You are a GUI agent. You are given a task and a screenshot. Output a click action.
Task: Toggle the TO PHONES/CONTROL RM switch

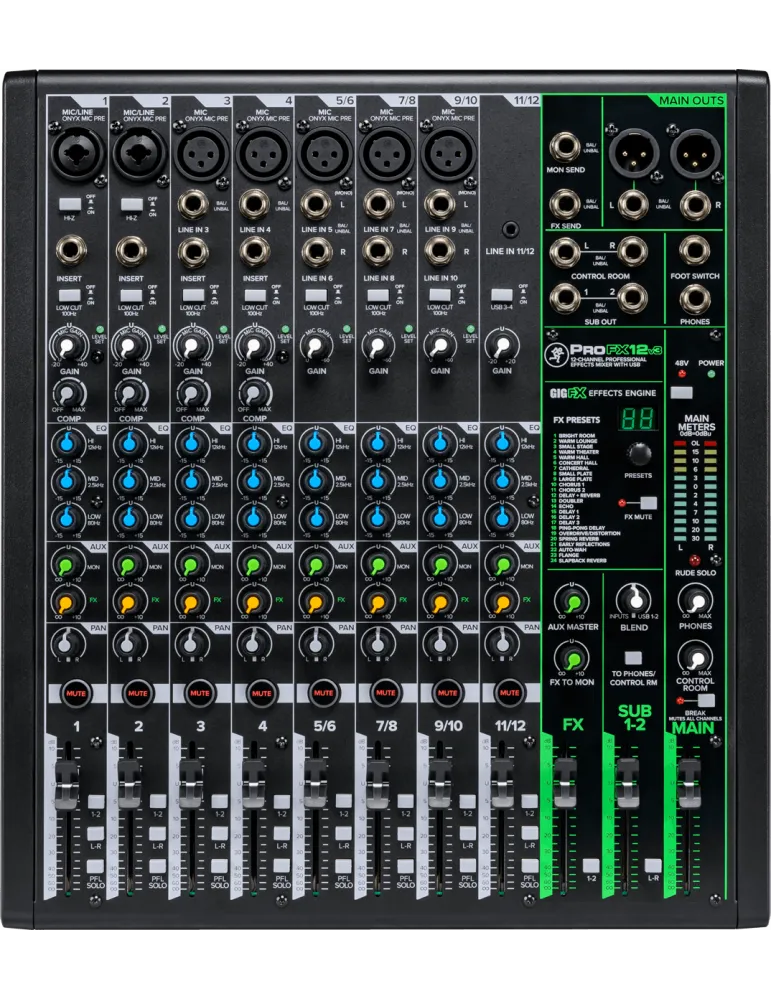click(633, 658)
